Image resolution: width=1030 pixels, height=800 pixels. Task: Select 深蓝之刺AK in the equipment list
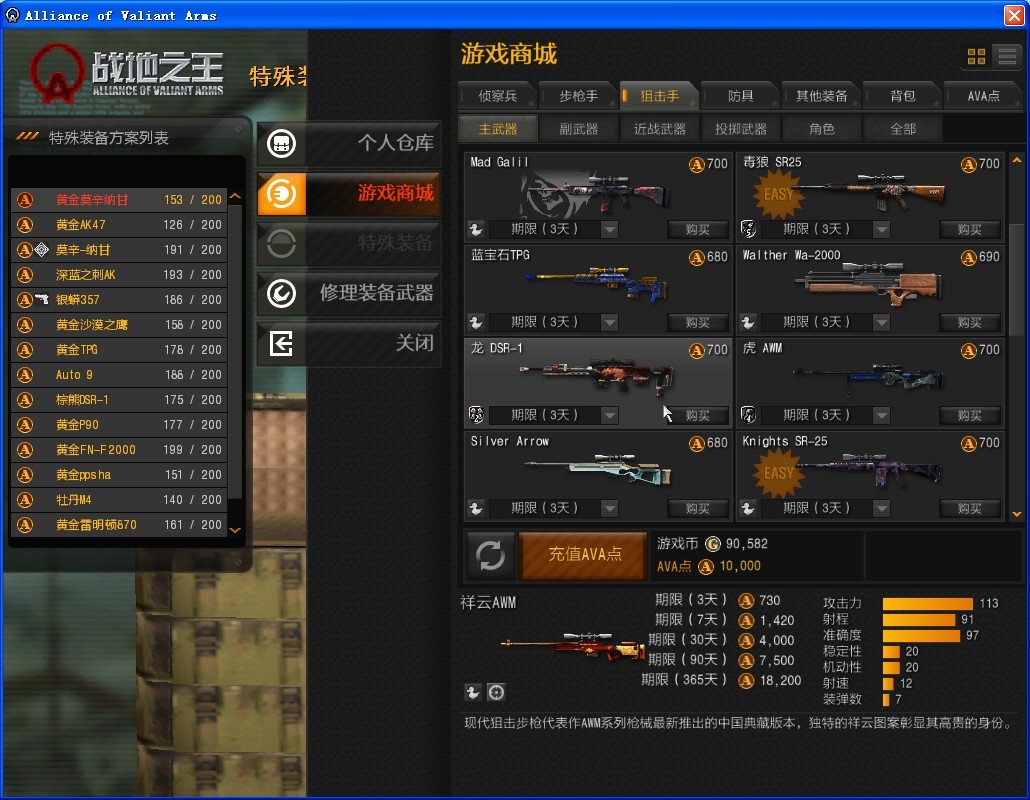click(120, 275)
